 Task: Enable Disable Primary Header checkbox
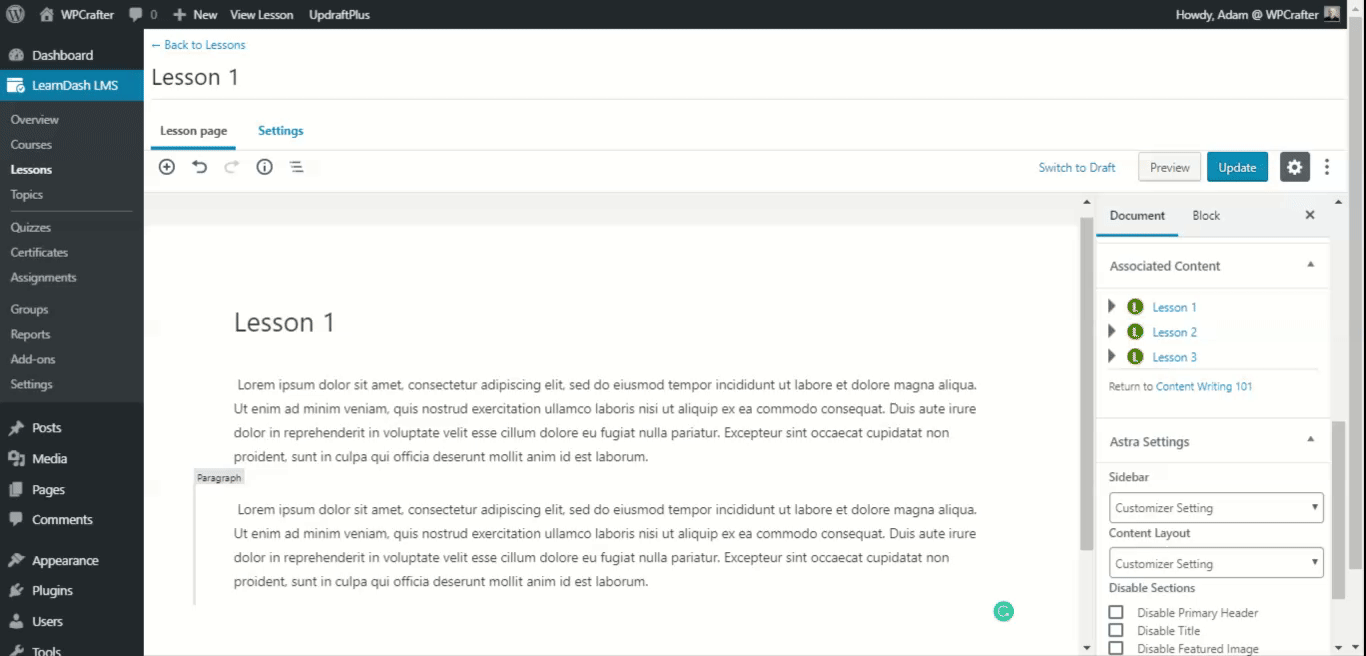pos(1116,612)
